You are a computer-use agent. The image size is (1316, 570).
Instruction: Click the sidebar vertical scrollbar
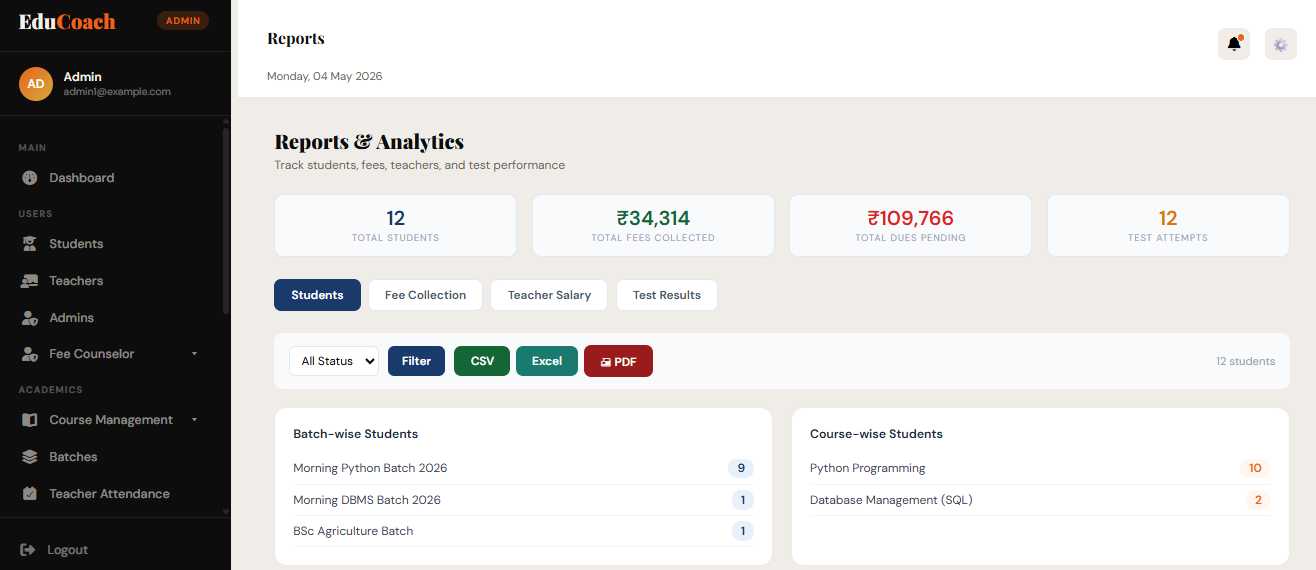226,220
